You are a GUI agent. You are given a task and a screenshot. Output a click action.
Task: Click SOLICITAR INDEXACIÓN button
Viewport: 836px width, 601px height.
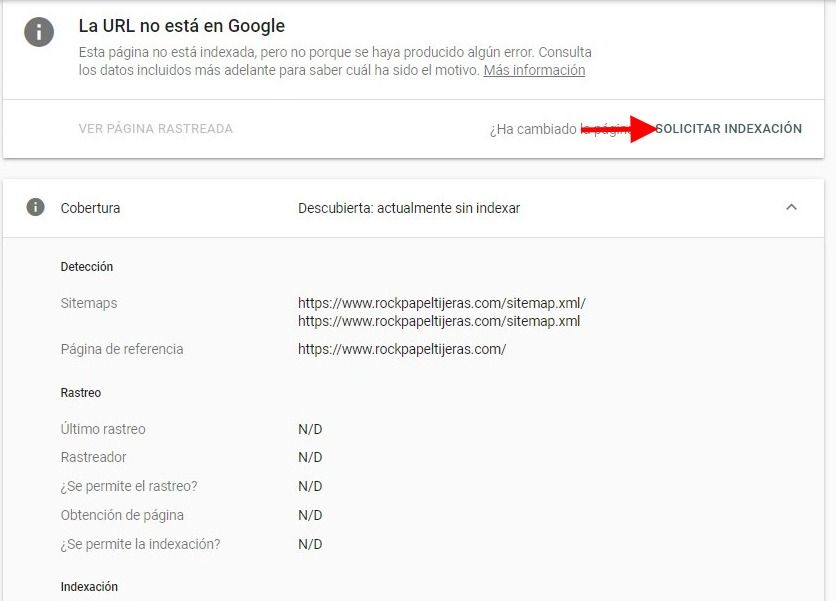[728, 129]
